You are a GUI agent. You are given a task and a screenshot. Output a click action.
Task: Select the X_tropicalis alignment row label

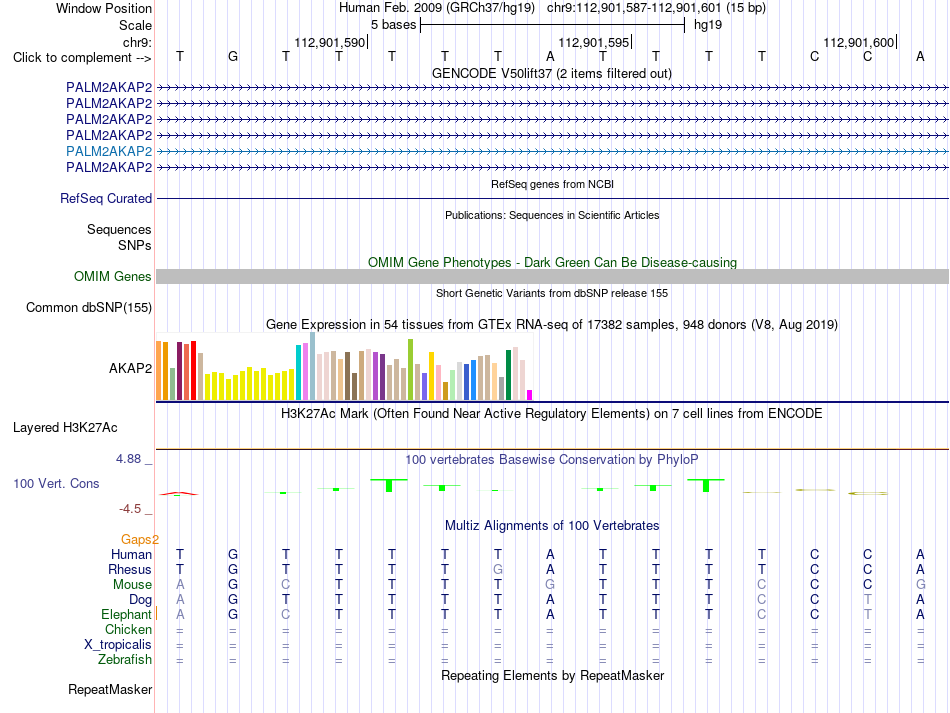click(118, 645)
